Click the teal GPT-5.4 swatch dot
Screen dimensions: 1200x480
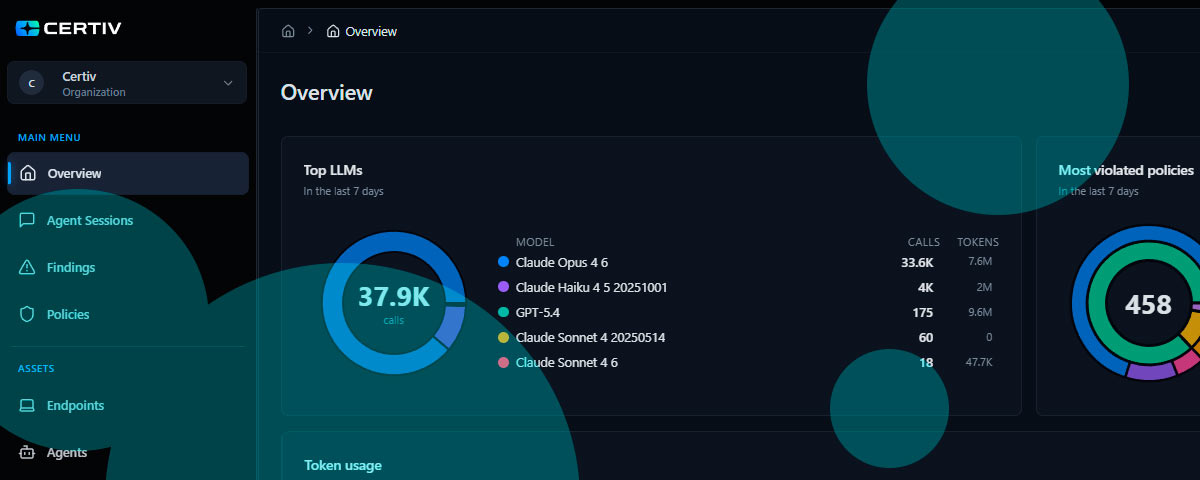click(503, 312)
